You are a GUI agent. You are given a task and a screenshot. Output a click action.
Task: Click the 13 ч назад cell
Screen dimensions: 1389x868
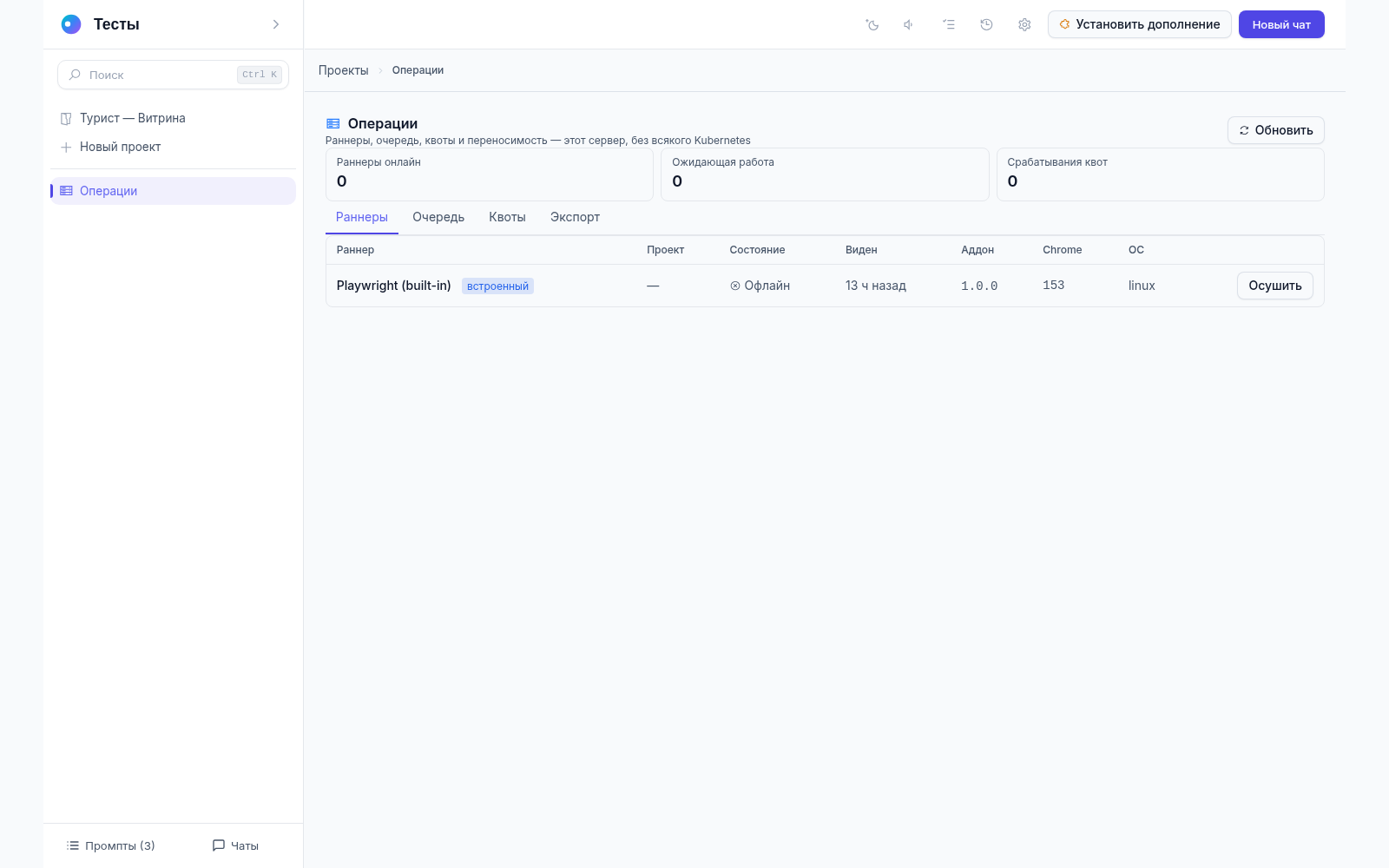[x=876, y=286]
